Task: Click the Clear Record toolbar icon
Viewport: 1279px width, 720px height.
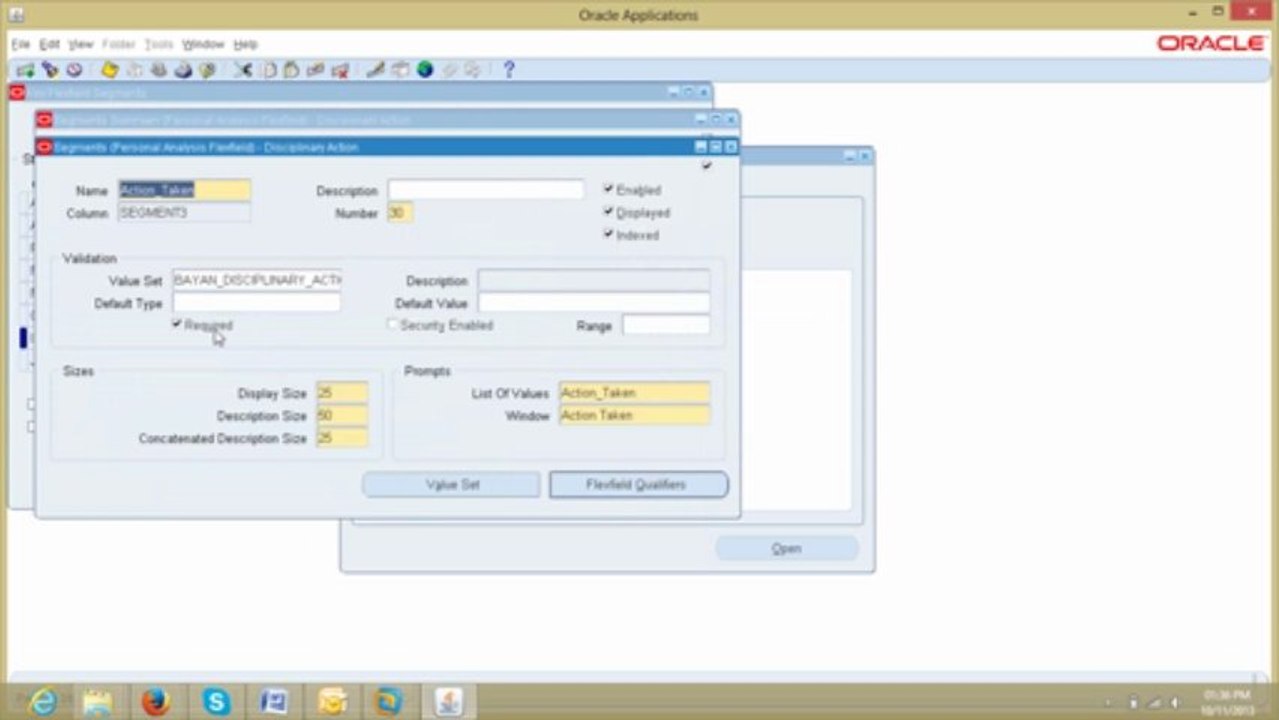Action: (316, 70)
